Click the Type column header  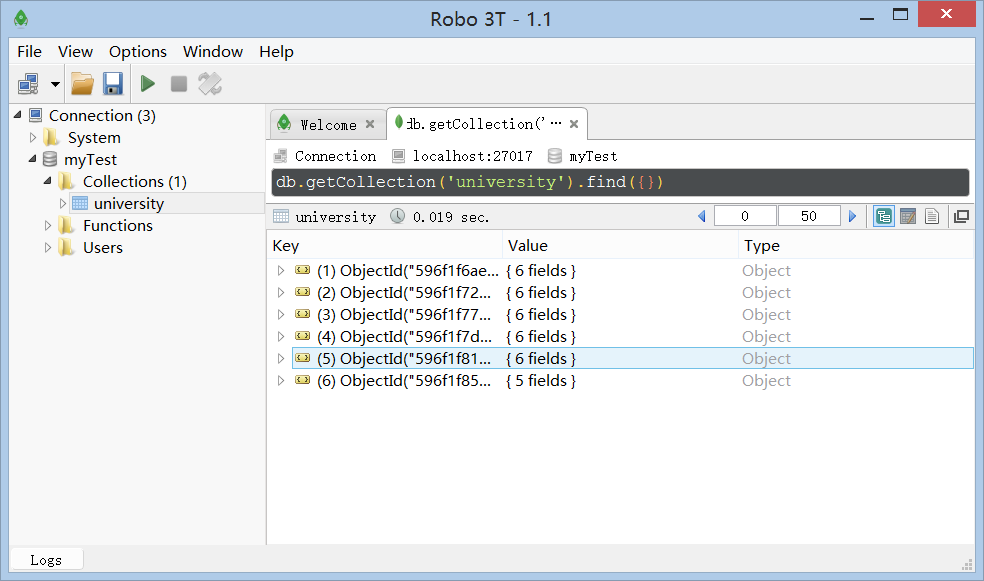(x=856, y=245)
